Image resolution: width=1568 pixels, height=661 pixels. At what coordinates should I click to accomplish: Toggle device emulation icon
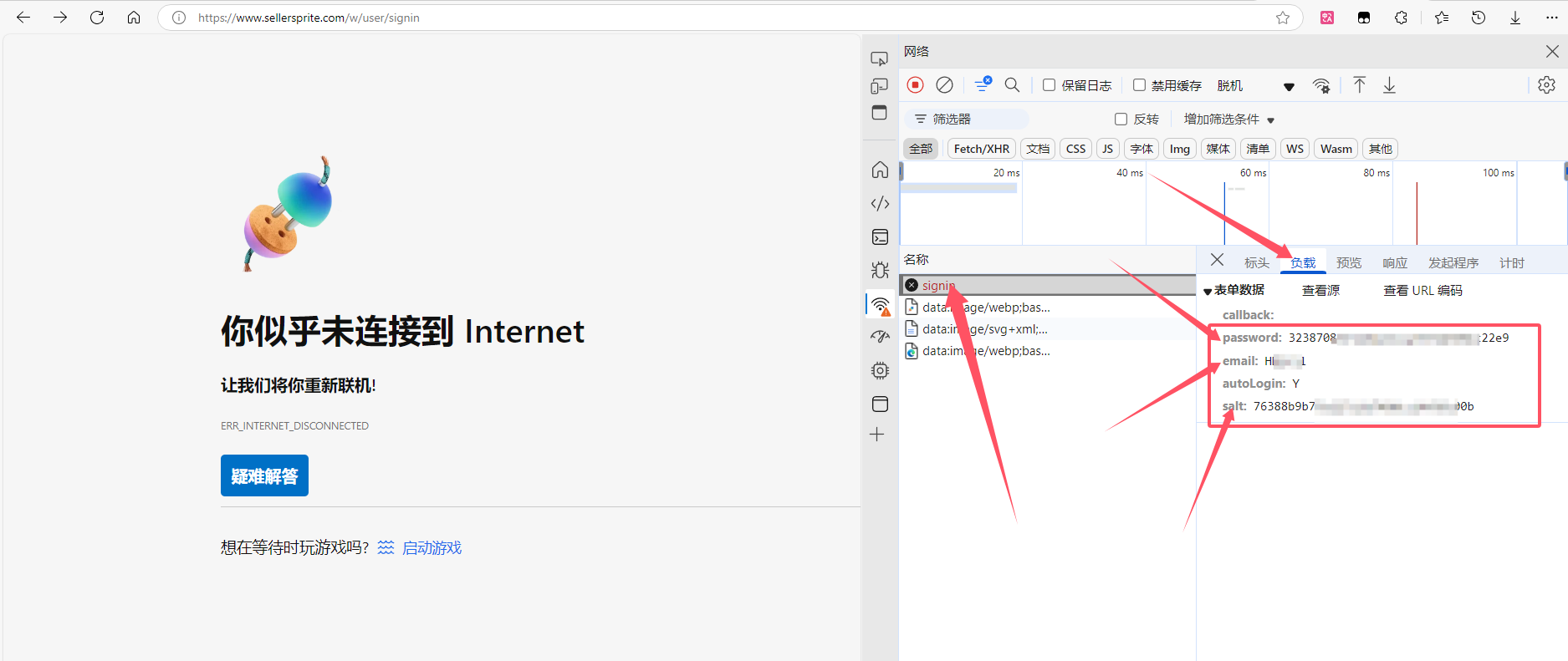[x=879, y=86]
